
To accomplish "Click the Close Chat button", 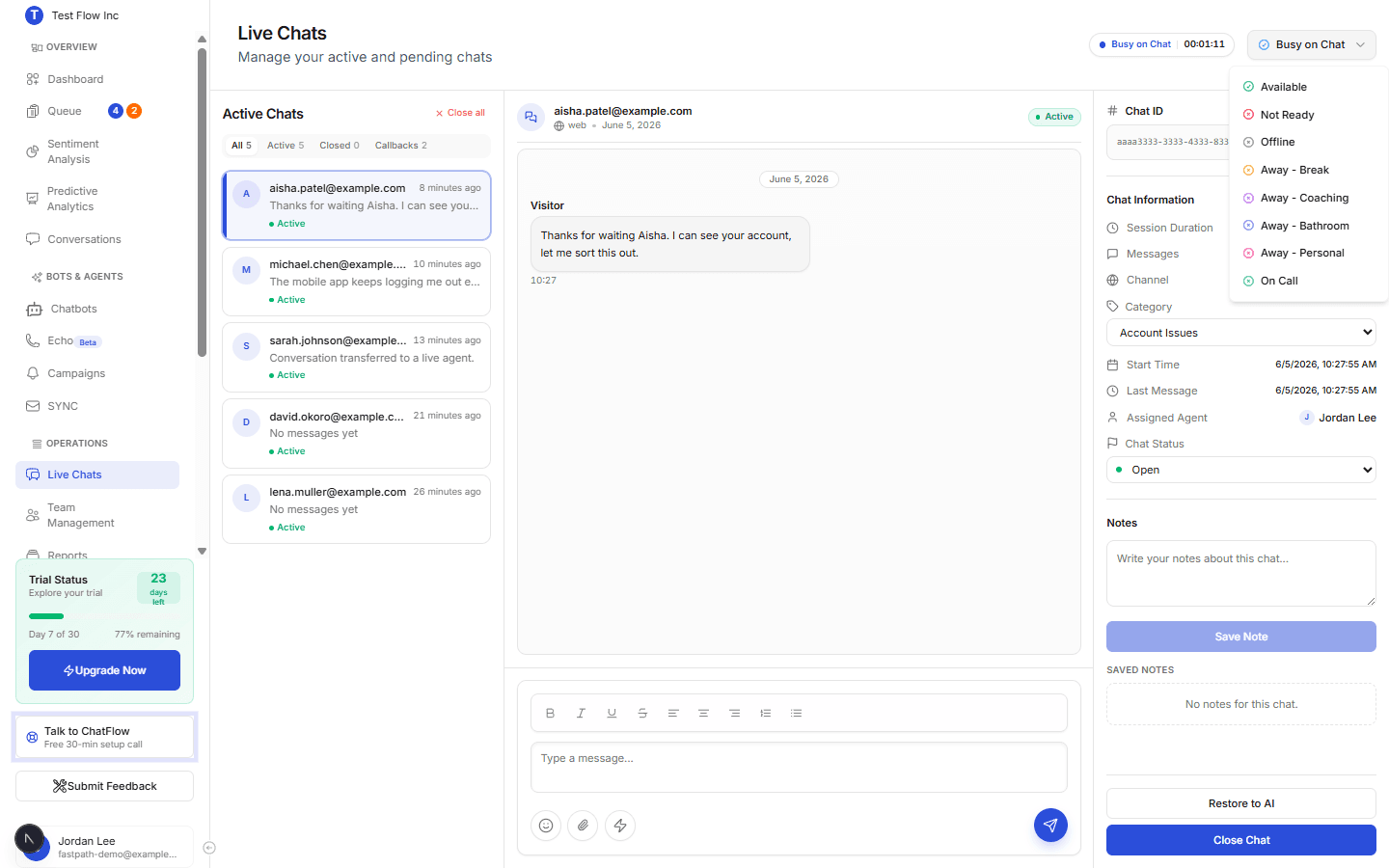I will click(x=1241, y=840).
